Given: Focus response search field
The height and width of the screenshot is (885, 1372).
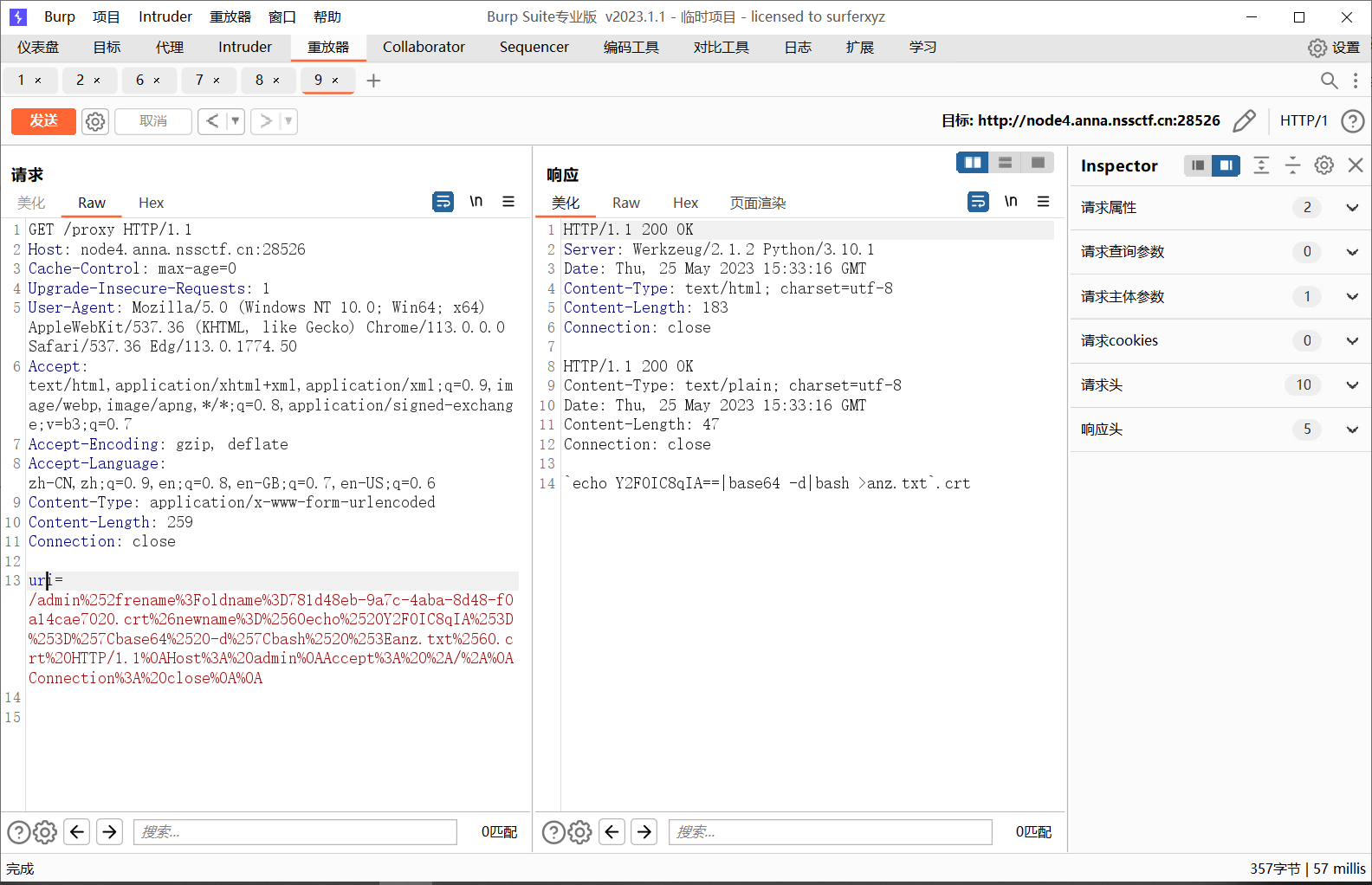Looking at the screenshot, I should [830, 832].
